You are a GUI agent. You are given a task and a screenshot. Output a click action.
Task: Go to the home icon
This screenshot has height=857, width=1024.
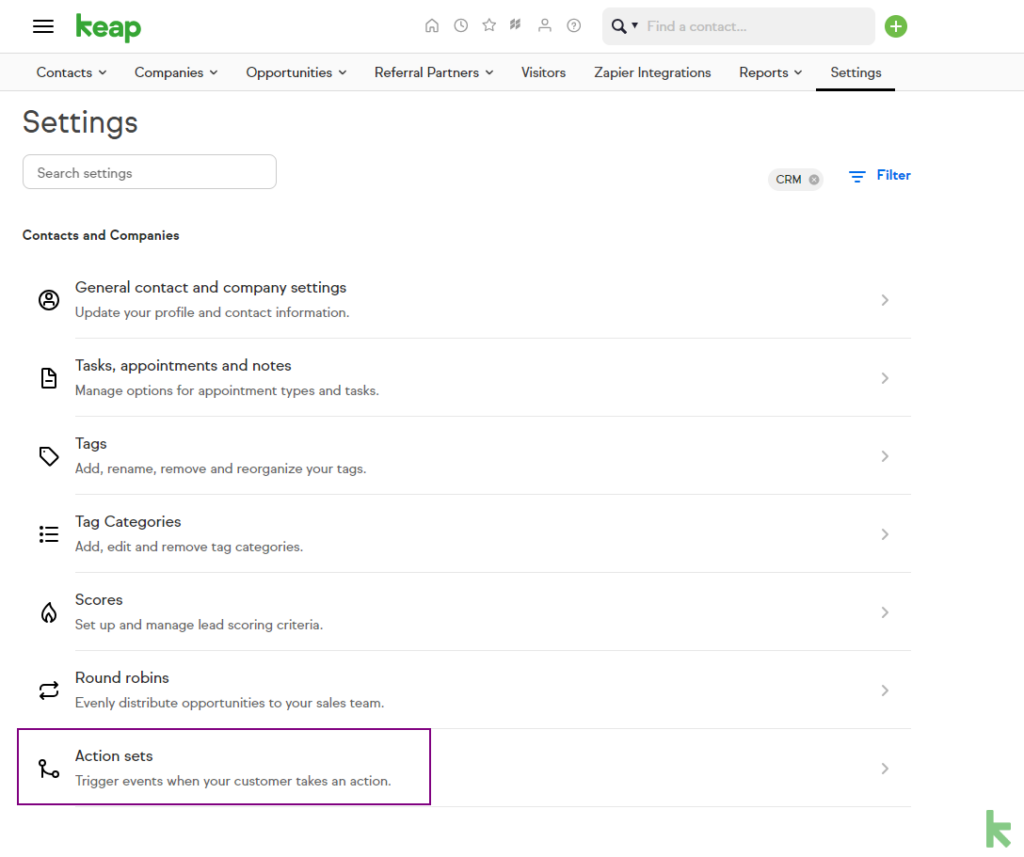click(432, 25)
